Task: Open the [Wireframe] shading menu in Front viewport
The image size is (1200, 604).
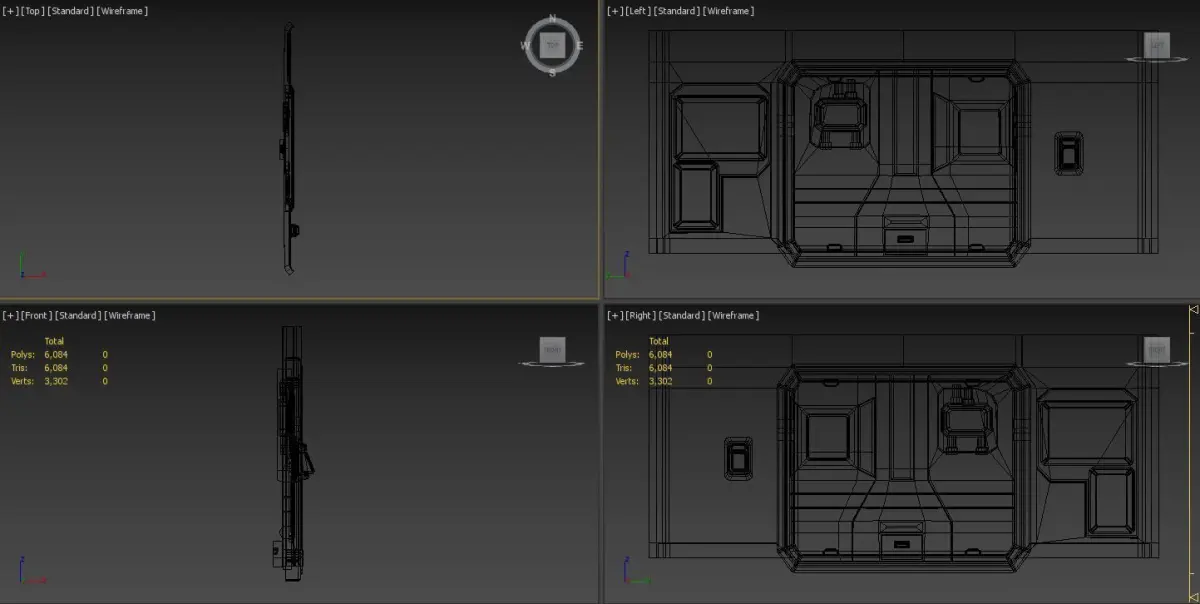Action: (x=130, y=315)
